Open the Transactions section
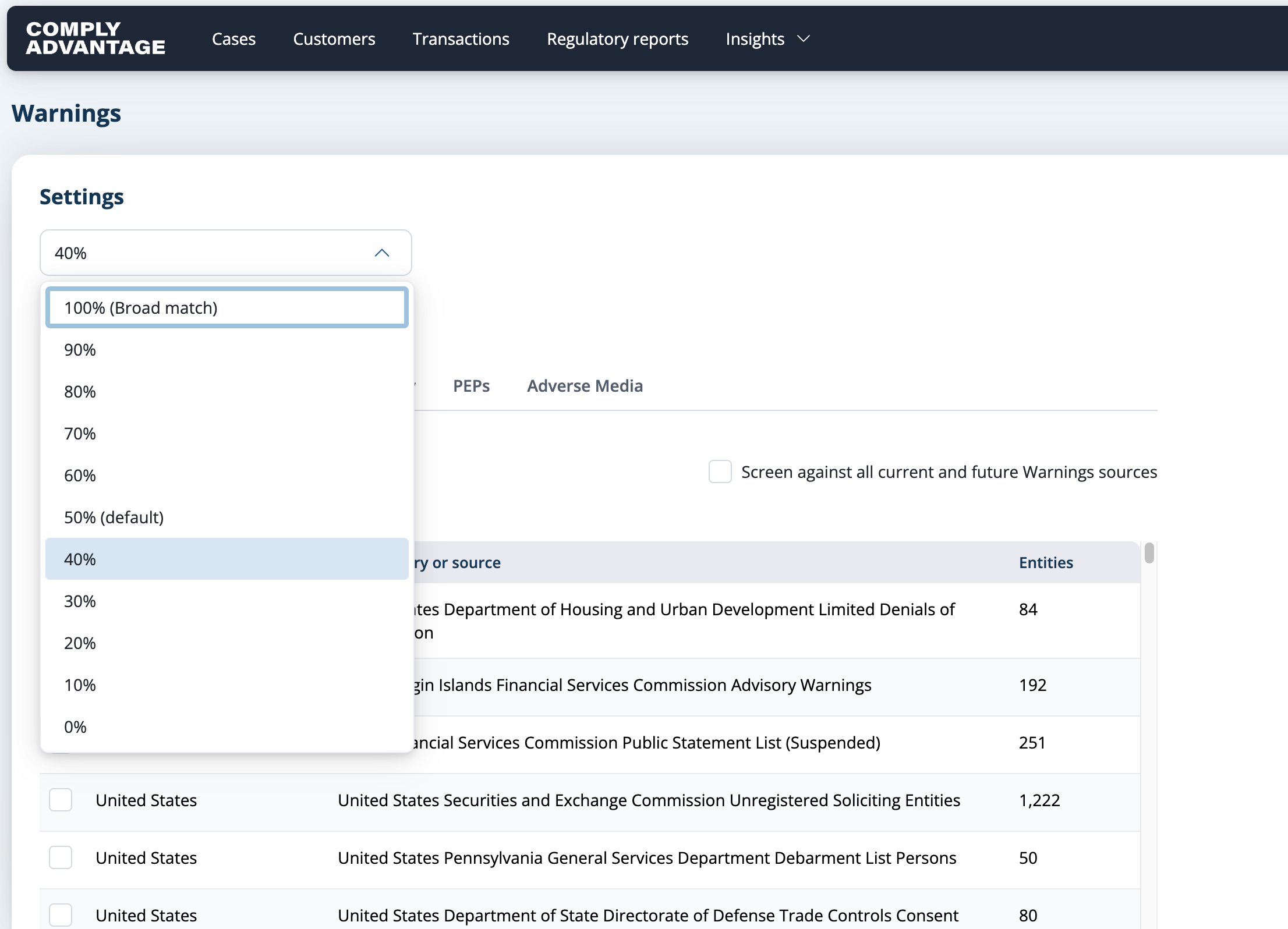Viewport: 1288px width, 929px height. (x=461, y=39)
